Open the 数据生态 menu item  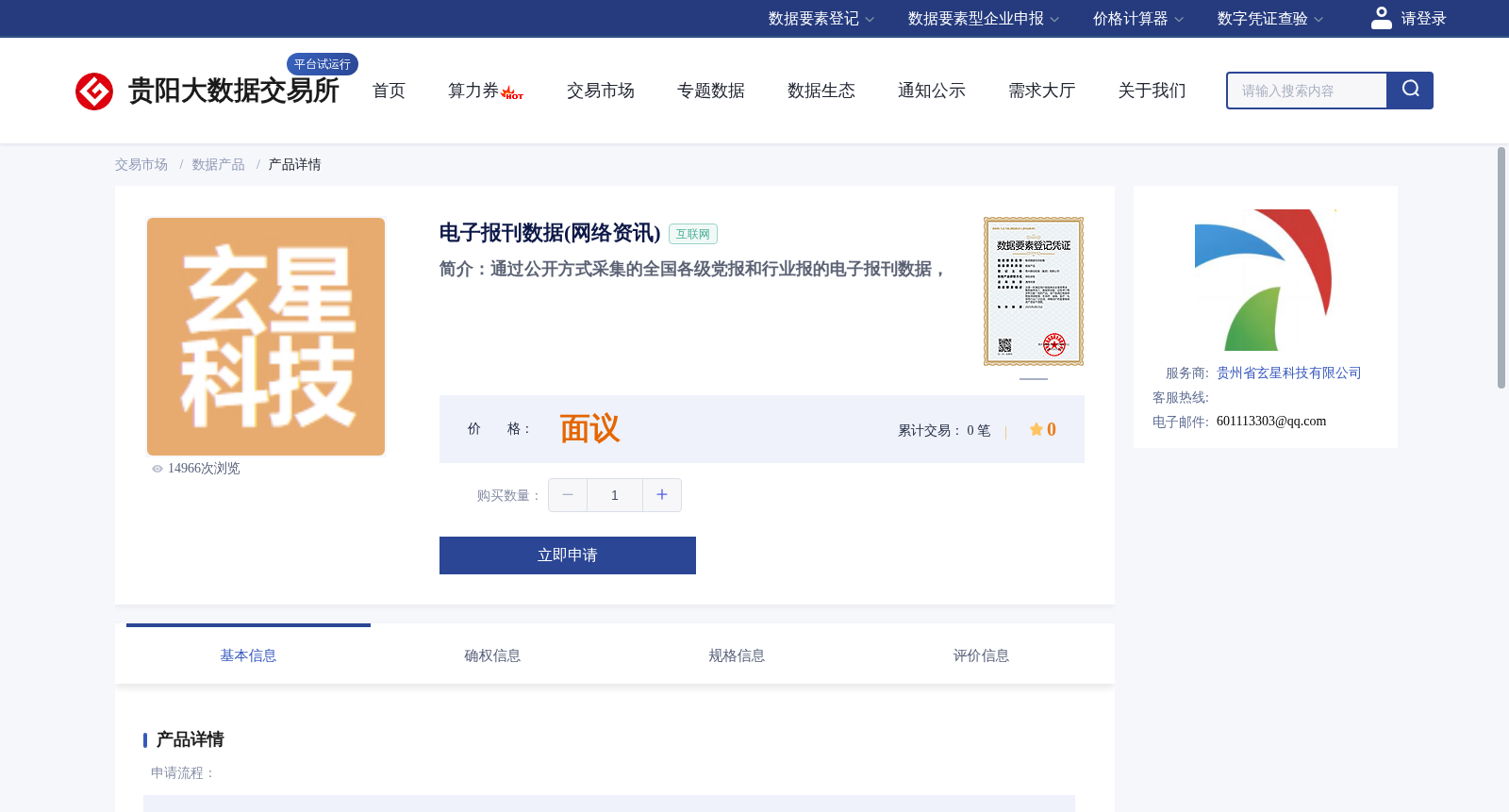tap(821, 91)
